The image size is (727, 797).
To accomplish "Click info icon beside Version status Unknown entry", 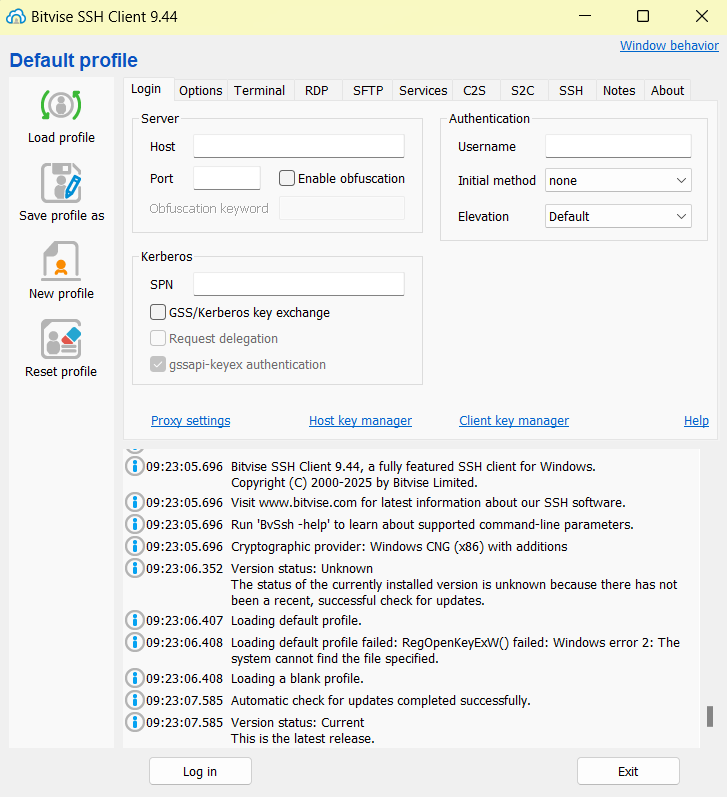I will (135, 568).
